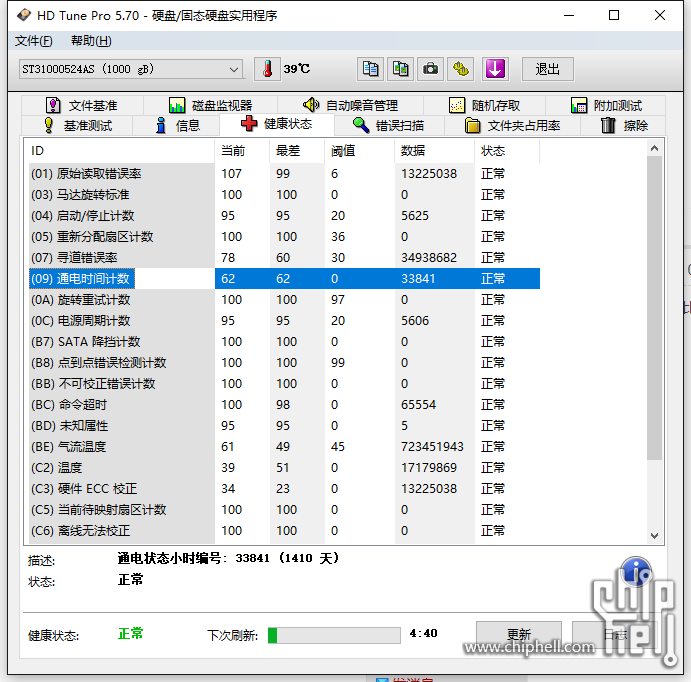Click the 日志 button
This screenshot has height=682, width=691.
[x=615, y=635]
